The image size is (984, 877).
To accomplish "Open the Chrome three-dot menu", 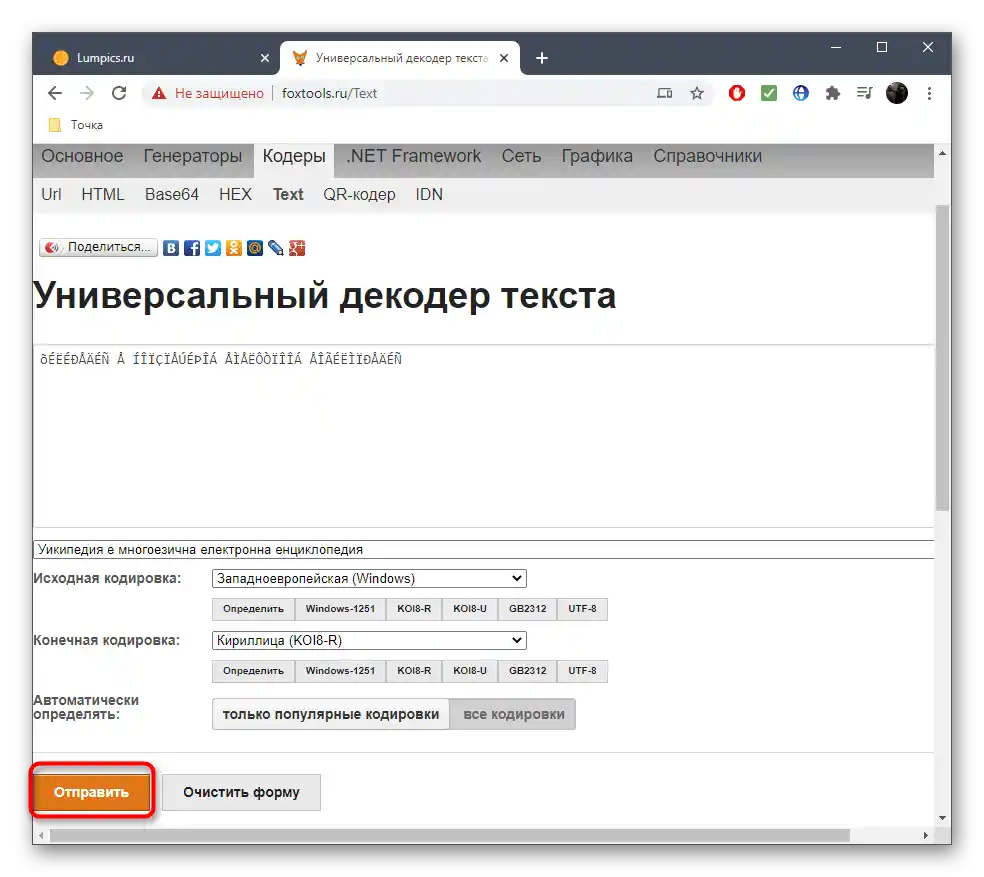I will 929,94.
